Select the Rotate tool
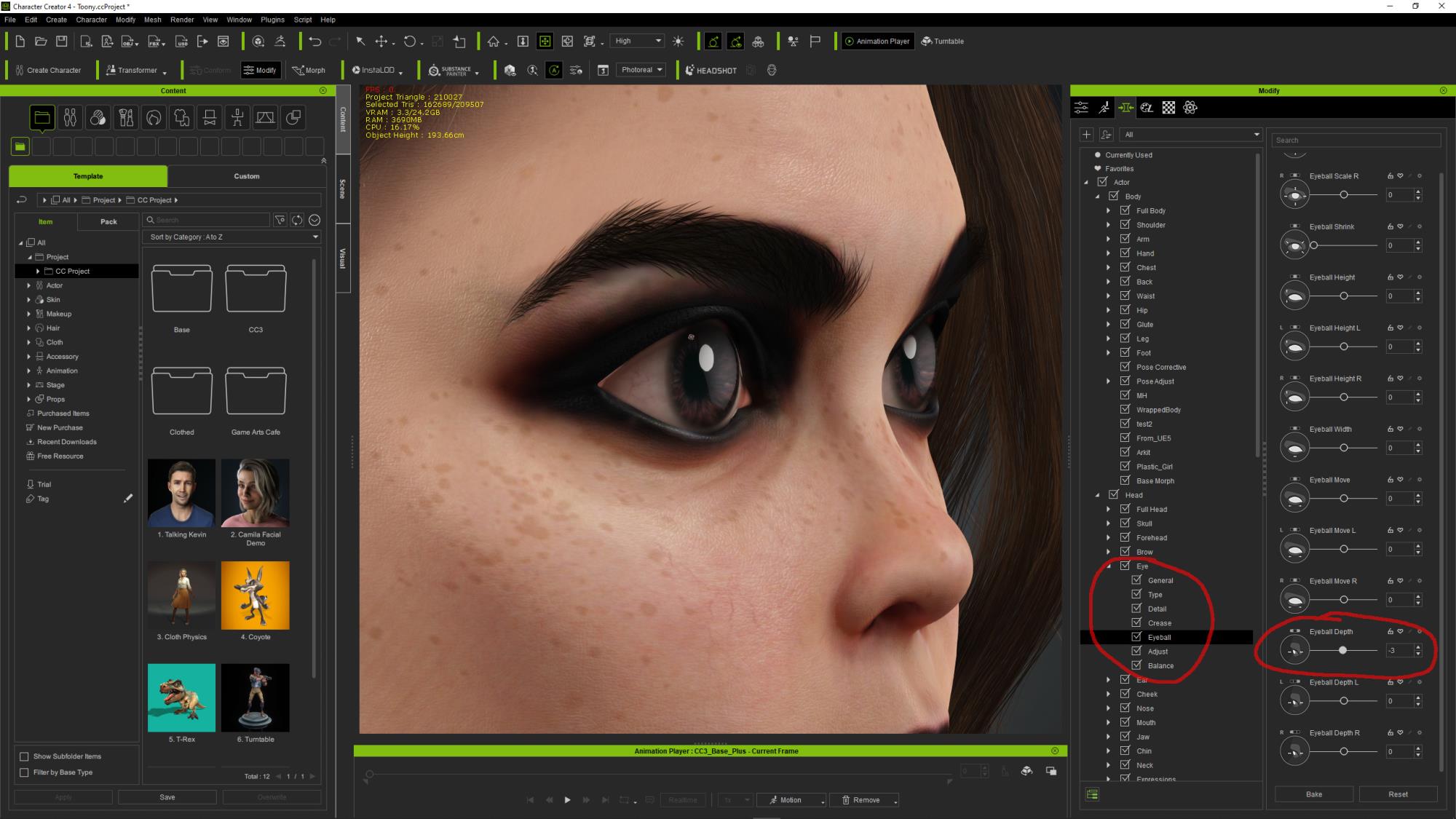Screen dimensions: 1456x819 [x=410, y=41]
